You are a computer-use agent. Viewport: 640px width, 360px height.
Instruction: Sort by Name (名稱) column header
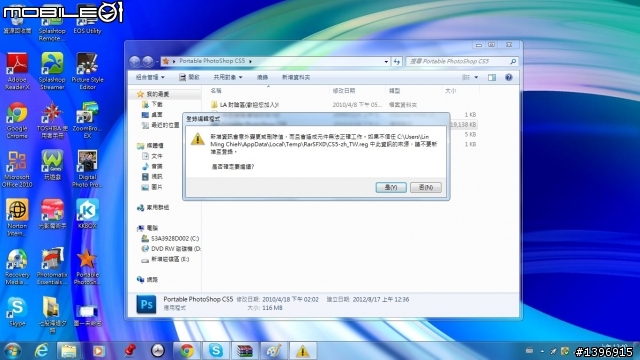point(216,91)
